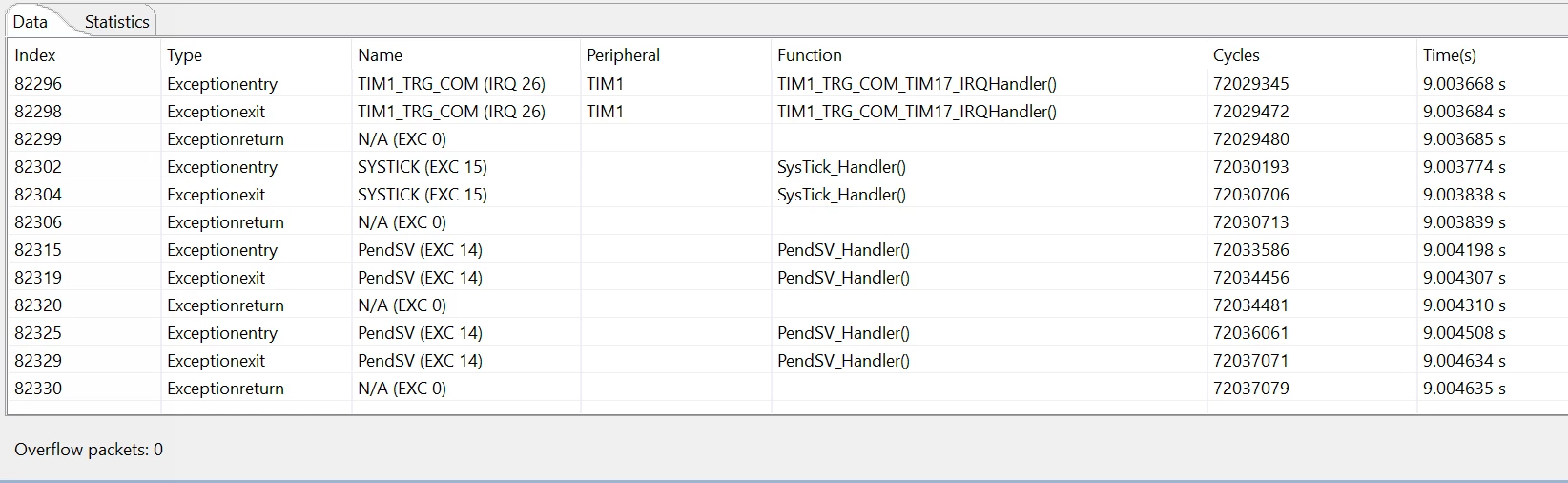Image resolution: width=1568 pixels, height=483 pixels.
Task: Select row with index 82329
Action: 787,360
